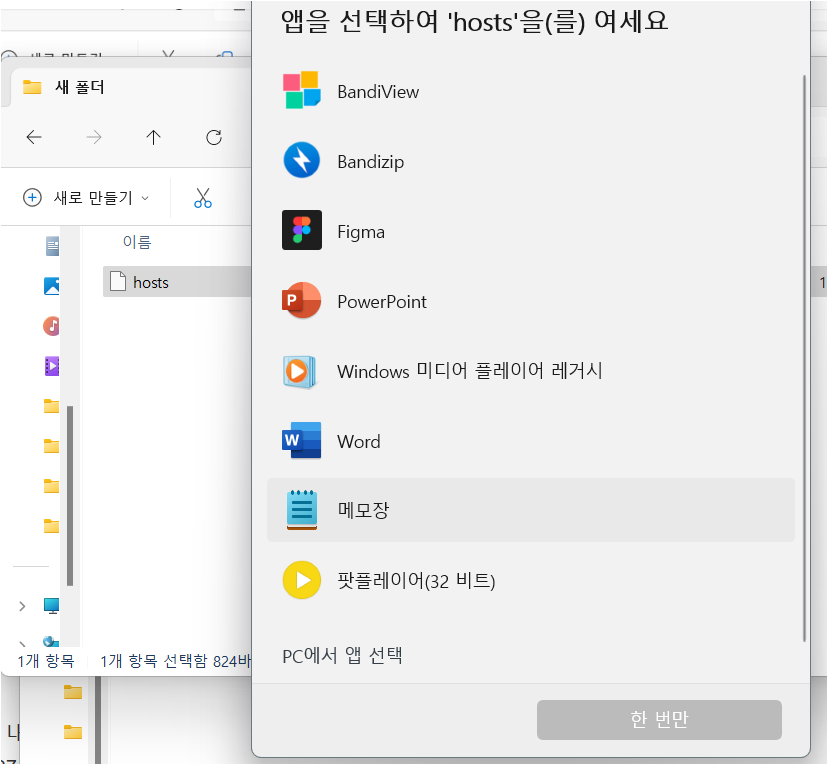Select the hosts file row
Screen dimensions: 828x765
click(177, 282)
